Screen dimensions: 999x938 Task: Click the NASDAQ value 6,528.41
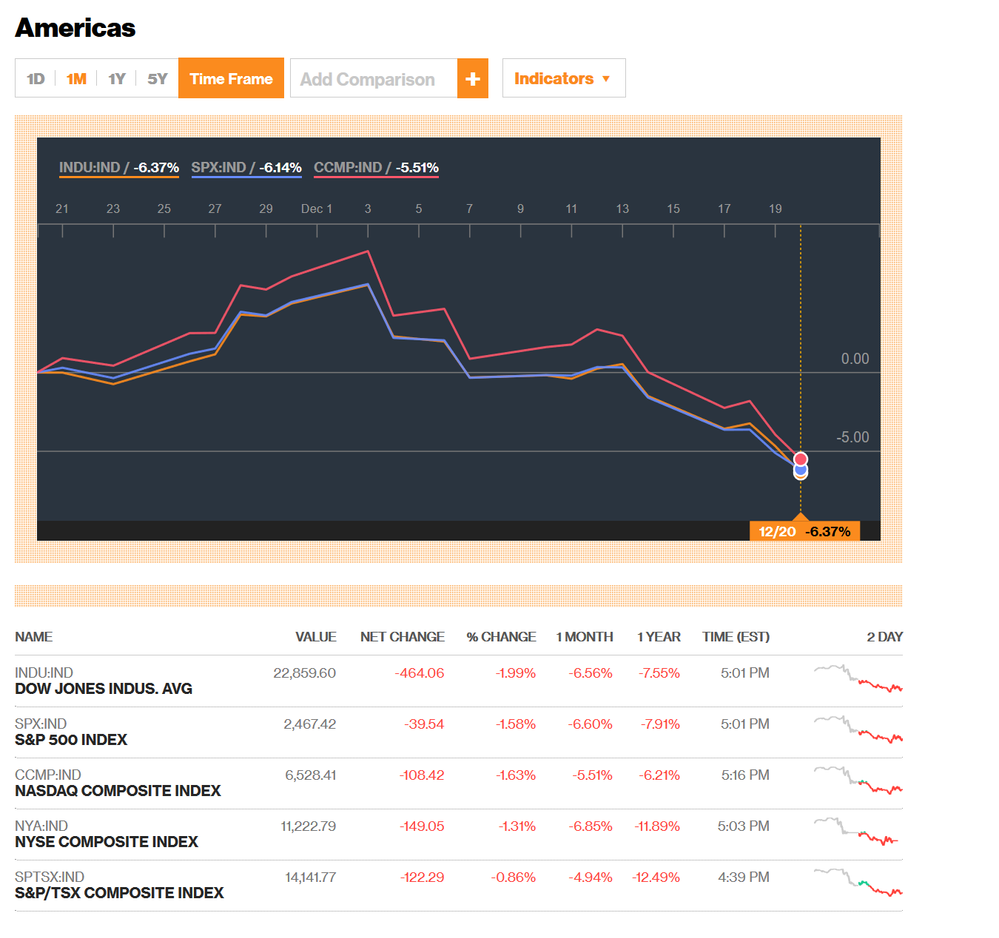pos(310,775)
